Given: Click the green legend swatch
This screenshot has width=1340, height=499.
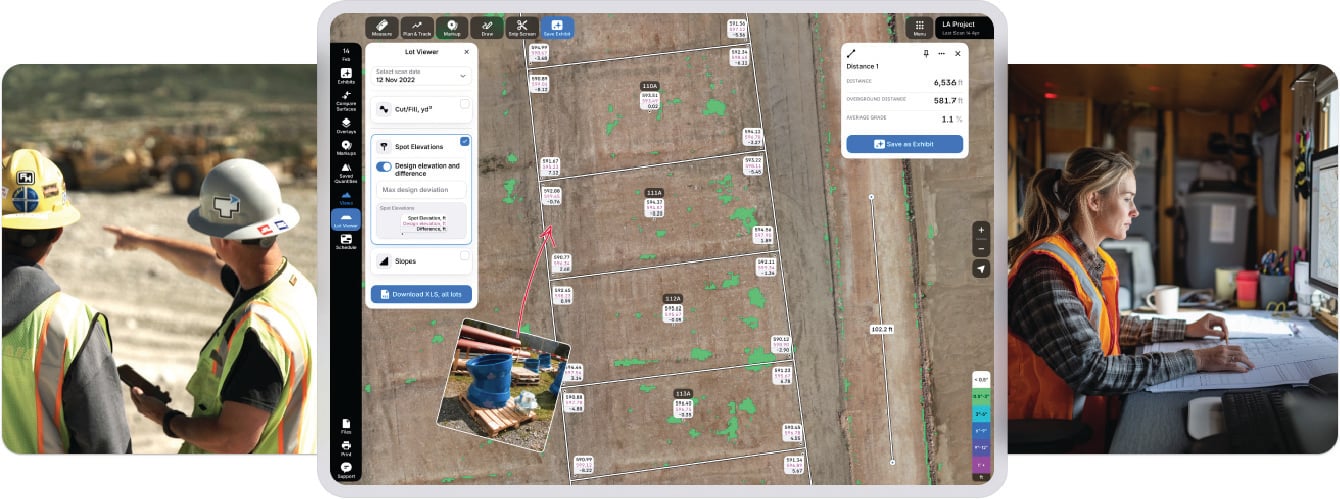Looking at the screenshot, I should 981,397.
